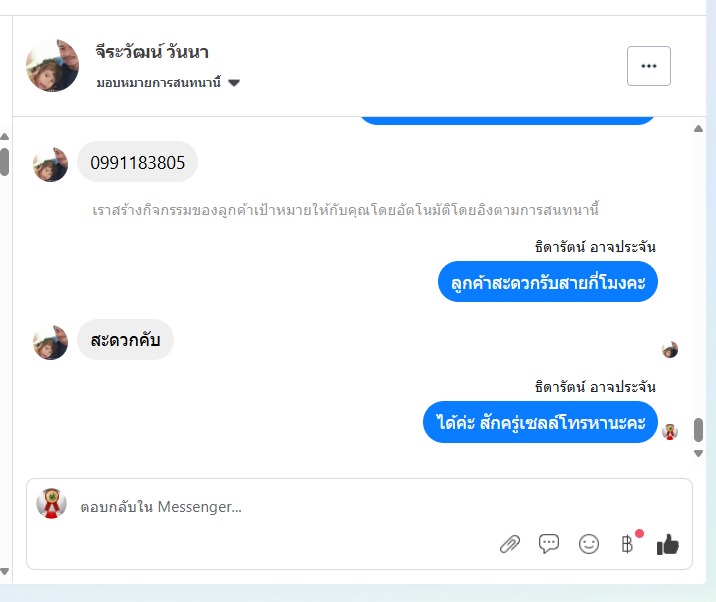Click the Baht payment request icon
This screenshot has height=602, width=716.
click(627, 544)
